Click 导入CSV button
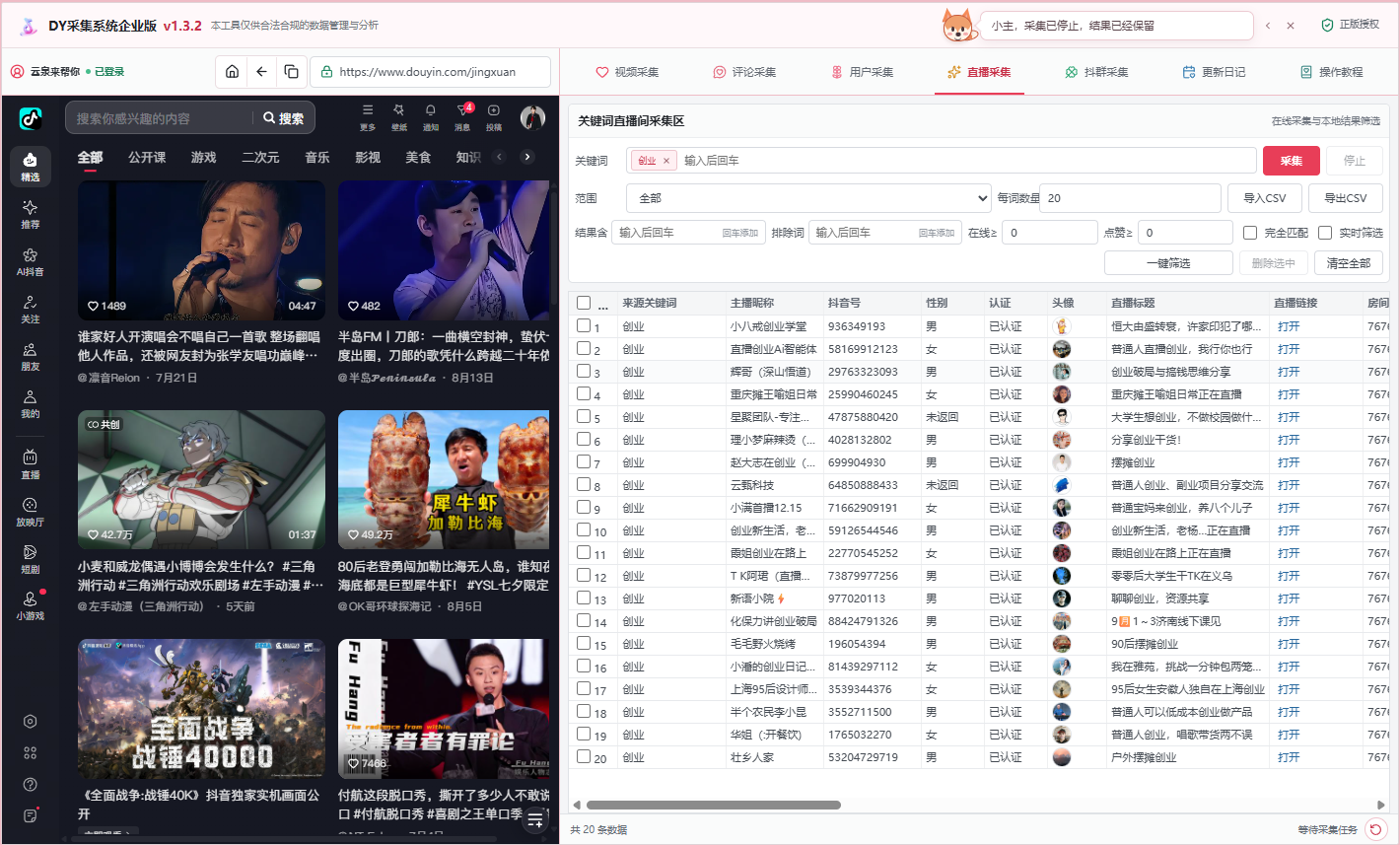The height and width of the screenshot is (845, 1400). tap(1265, 198)
